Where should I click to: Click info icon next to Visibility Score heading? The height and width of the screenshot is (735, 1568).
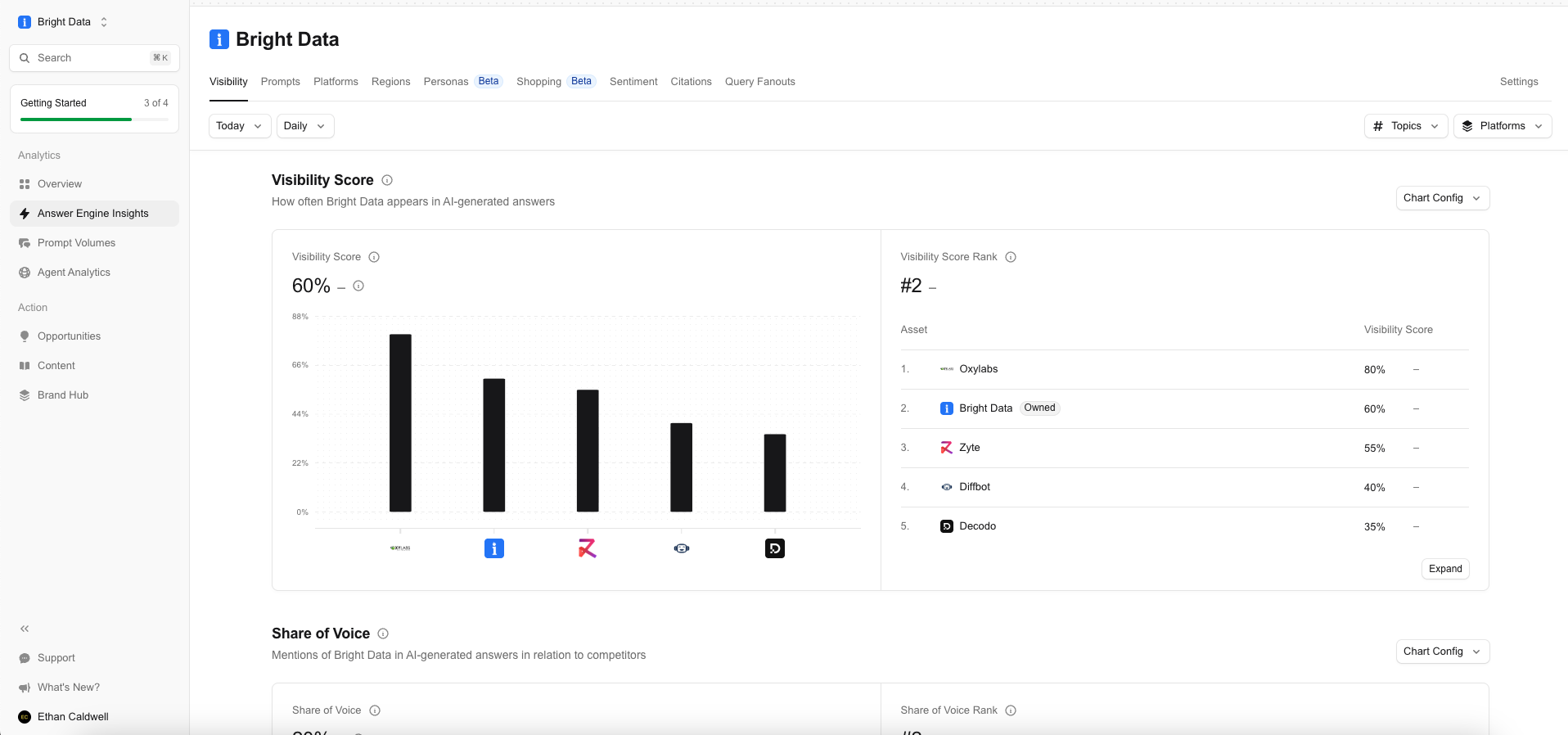coord(387,180)
